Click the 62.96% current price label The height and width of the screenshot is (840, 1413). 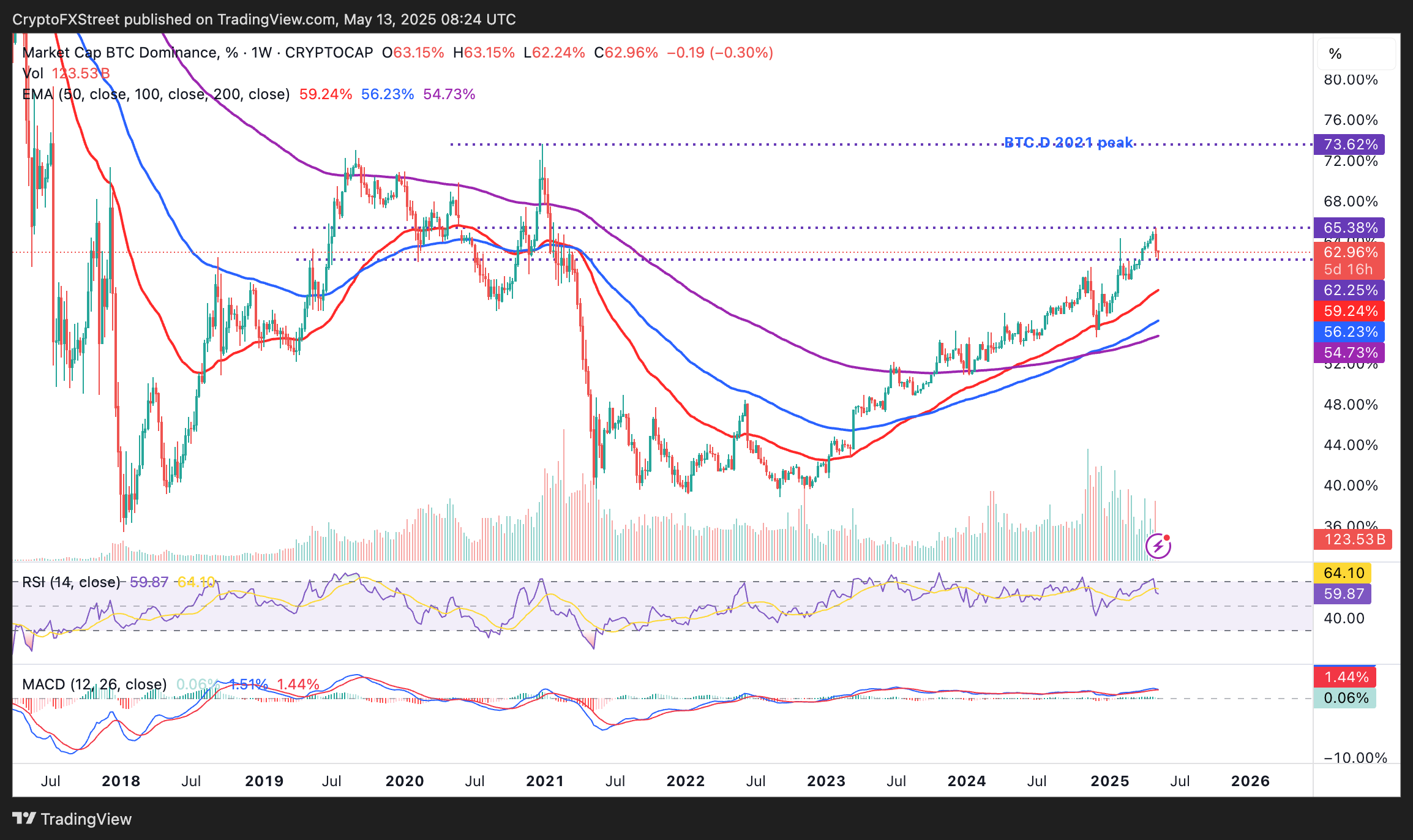point(1349,252)
